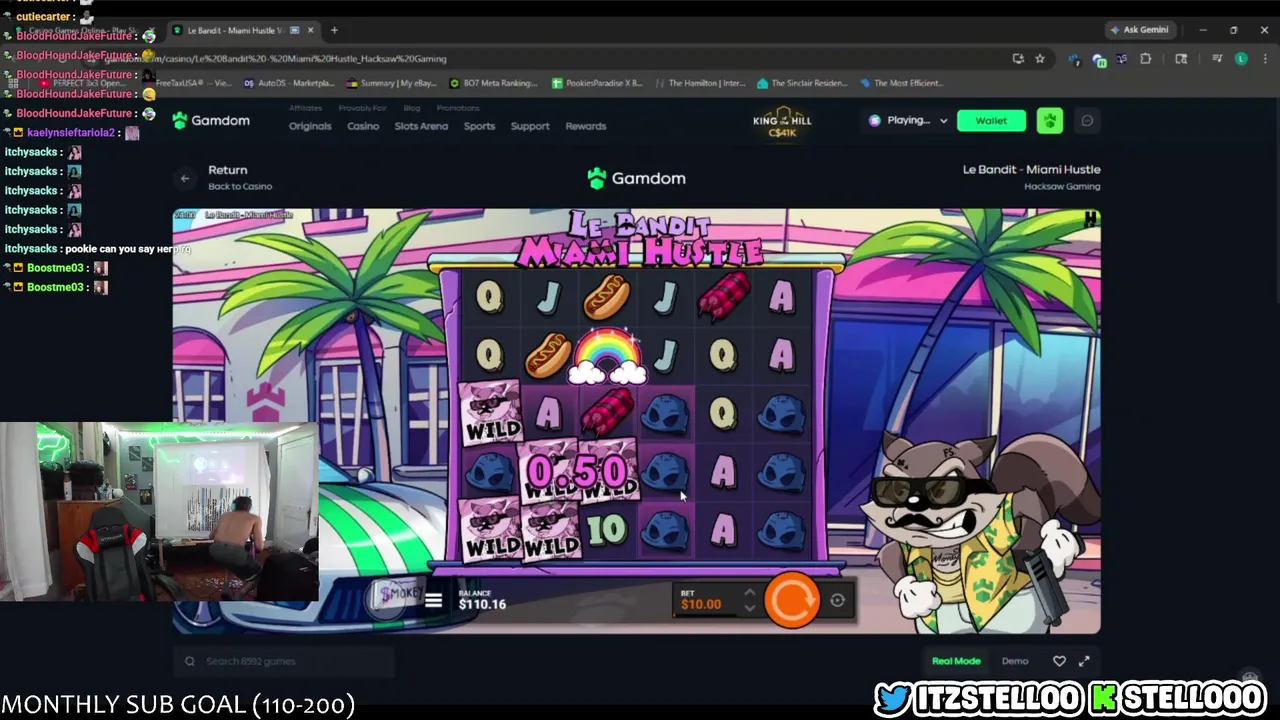
Task: Open the Chrome profile avatar
Action: coord(1241,59)
